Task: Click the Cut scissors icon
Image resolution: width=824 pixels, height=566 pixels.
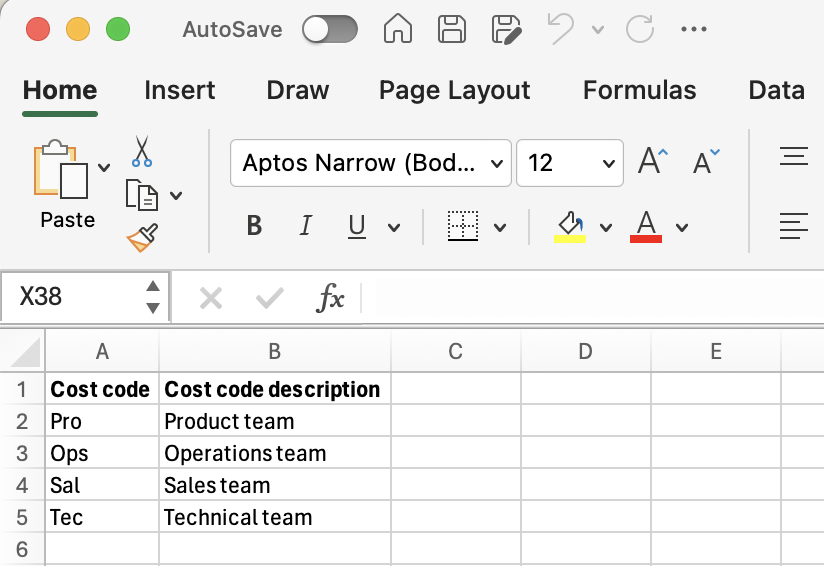Action: tap(141, 152)
